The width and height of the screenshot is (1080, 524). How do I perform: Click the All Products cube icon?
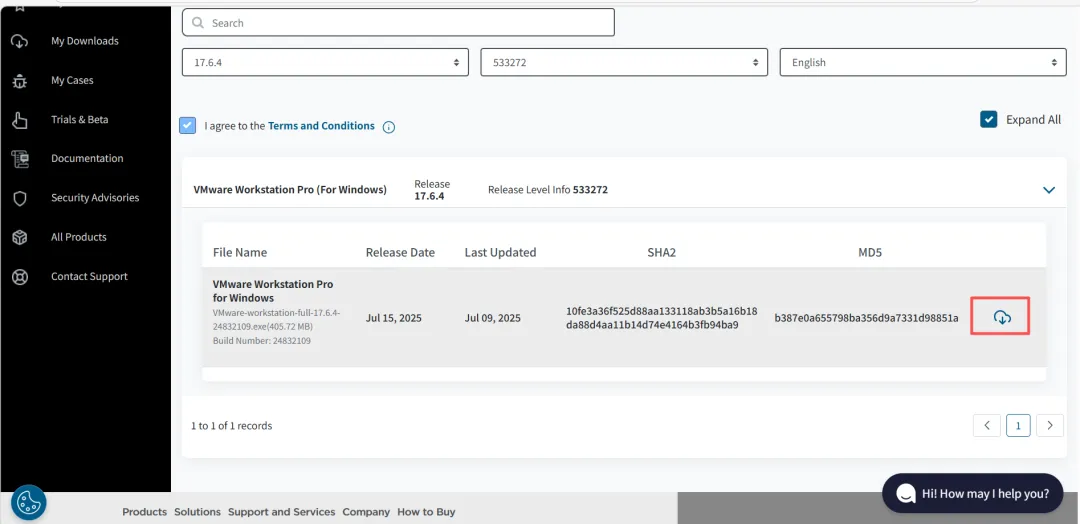pyautogui.click(x=20, y=238)
